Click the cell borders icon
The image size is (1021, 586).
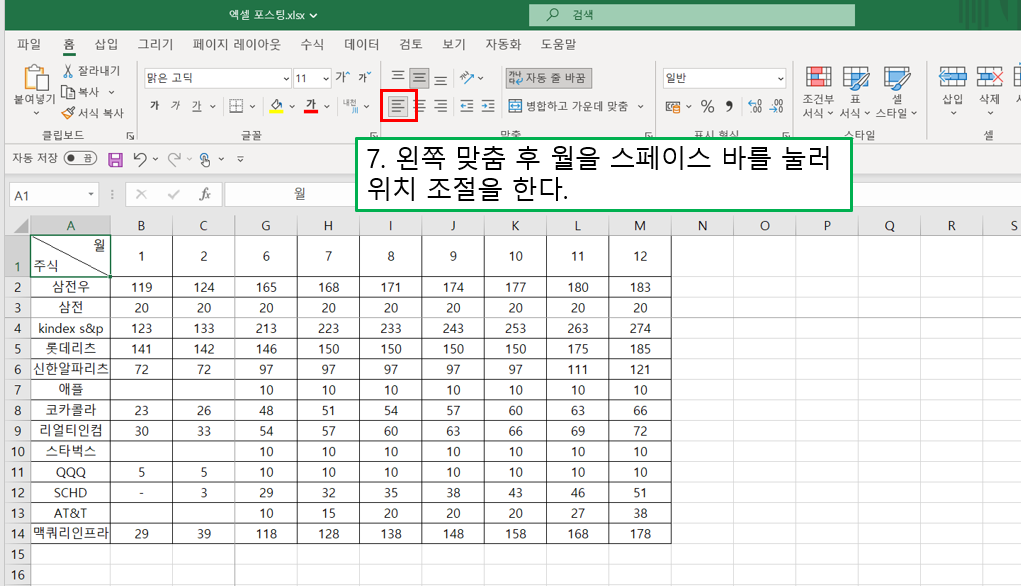coord(236,105)
